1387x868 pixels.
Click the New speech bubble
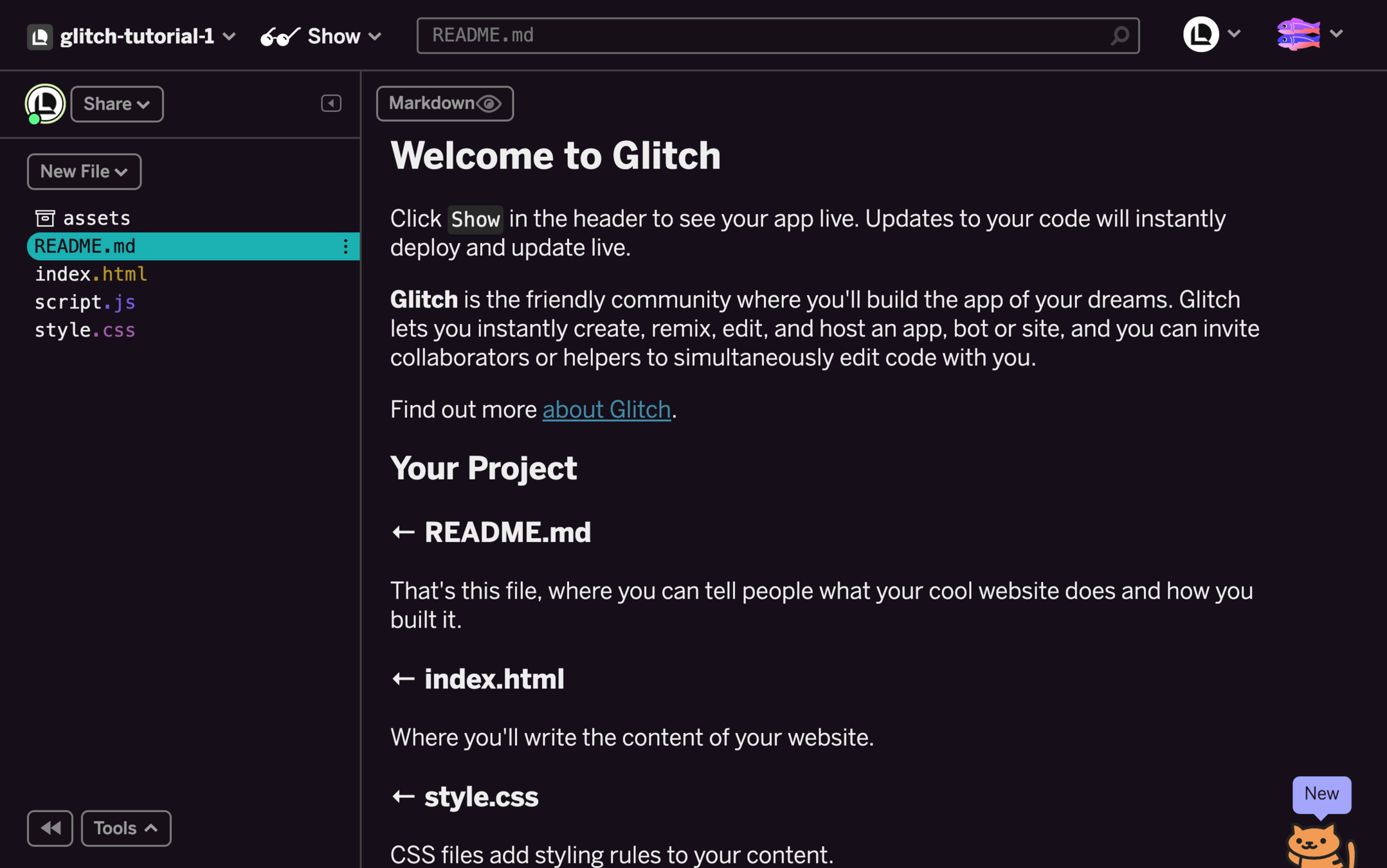[x=1321, y=793]
